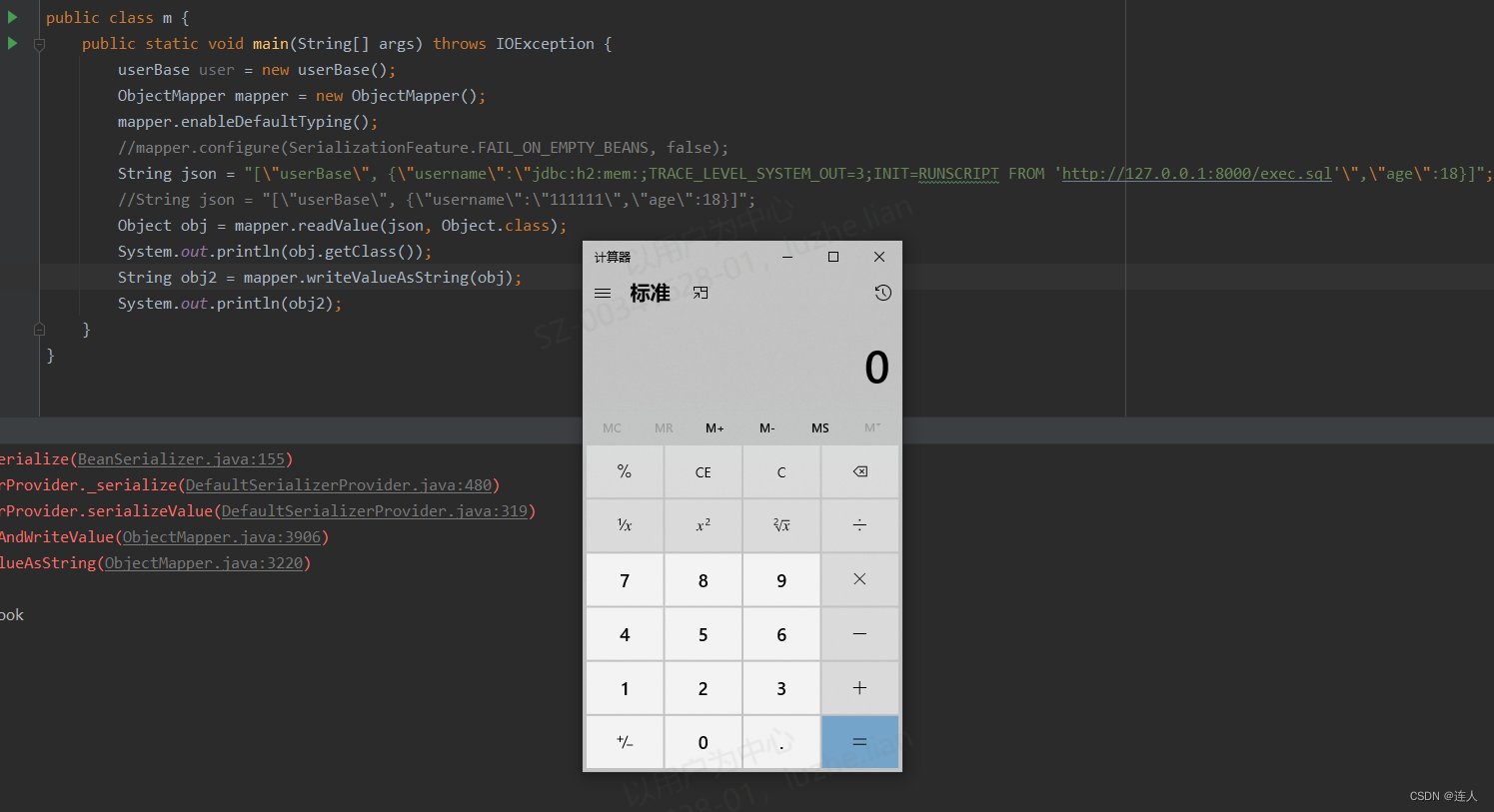
Task: Collapse main method fold marker
Action: [39, 44]
